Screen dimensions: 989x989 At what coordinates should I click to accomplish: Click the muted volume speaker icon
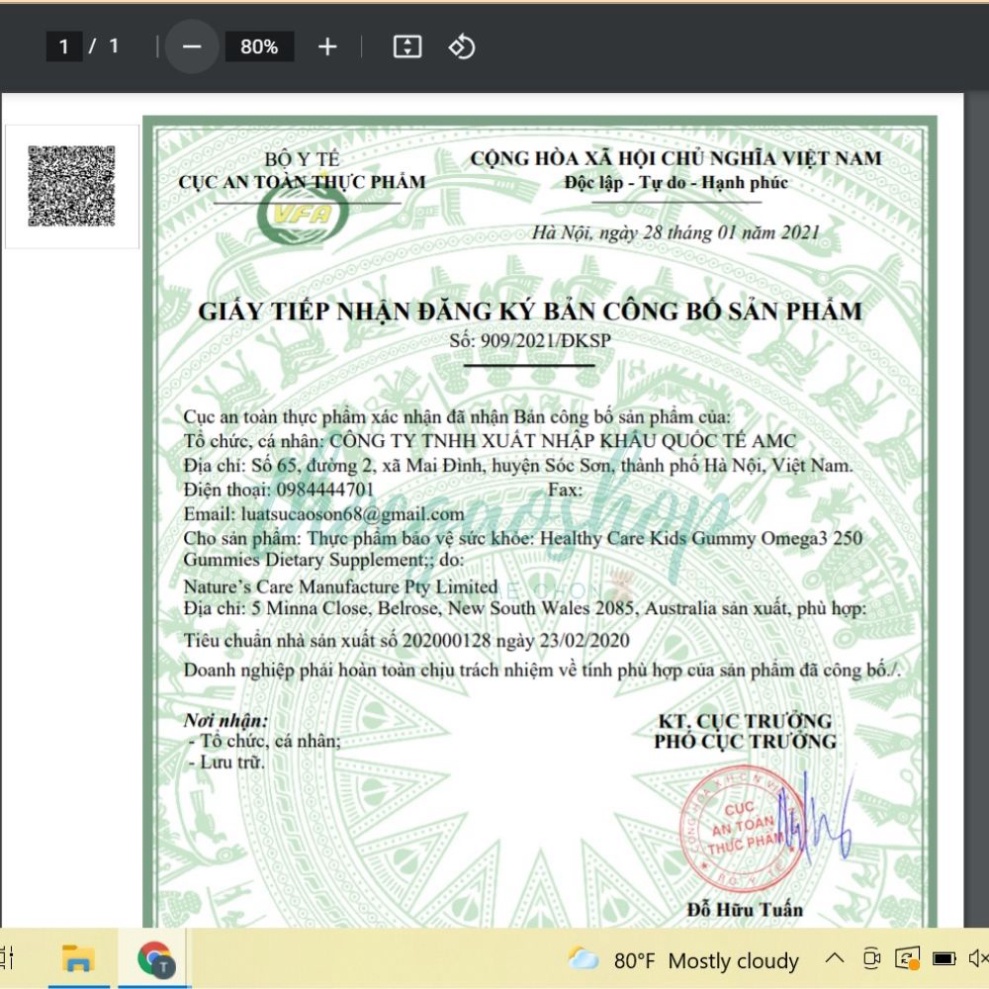(978, 960)
